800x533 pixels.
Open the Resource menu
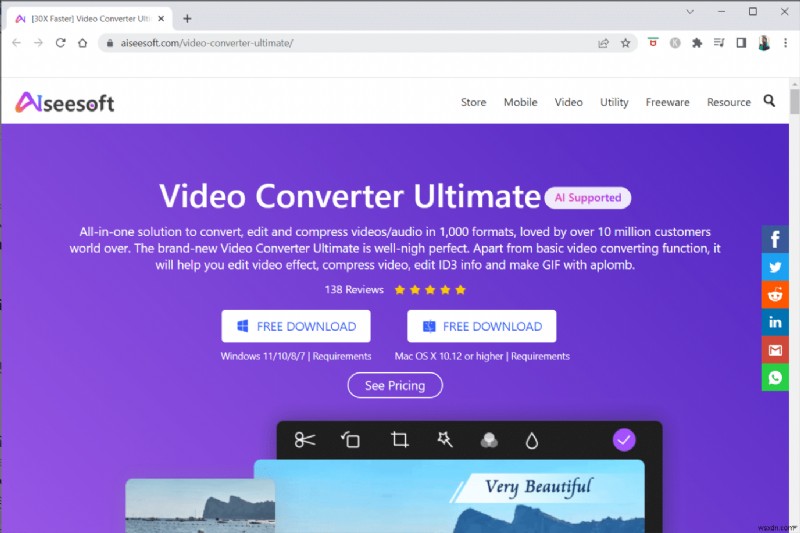click(729, 102)
